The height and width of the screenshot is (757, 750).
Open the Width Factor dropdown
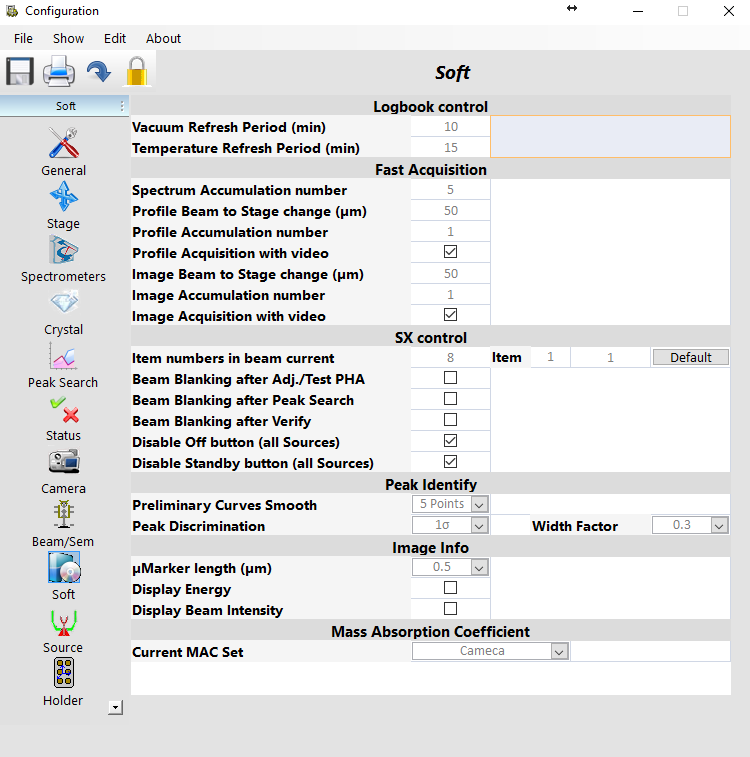pyautogui.click(x=719, y=525)
